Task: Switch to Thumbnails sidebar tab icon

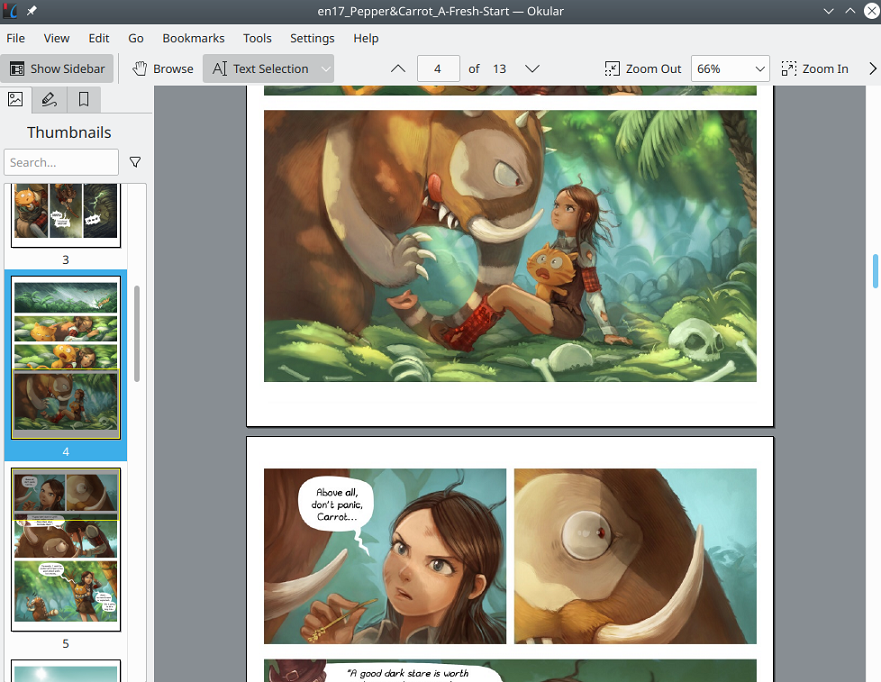Action: pyautogui.click(x=16, y=99)
